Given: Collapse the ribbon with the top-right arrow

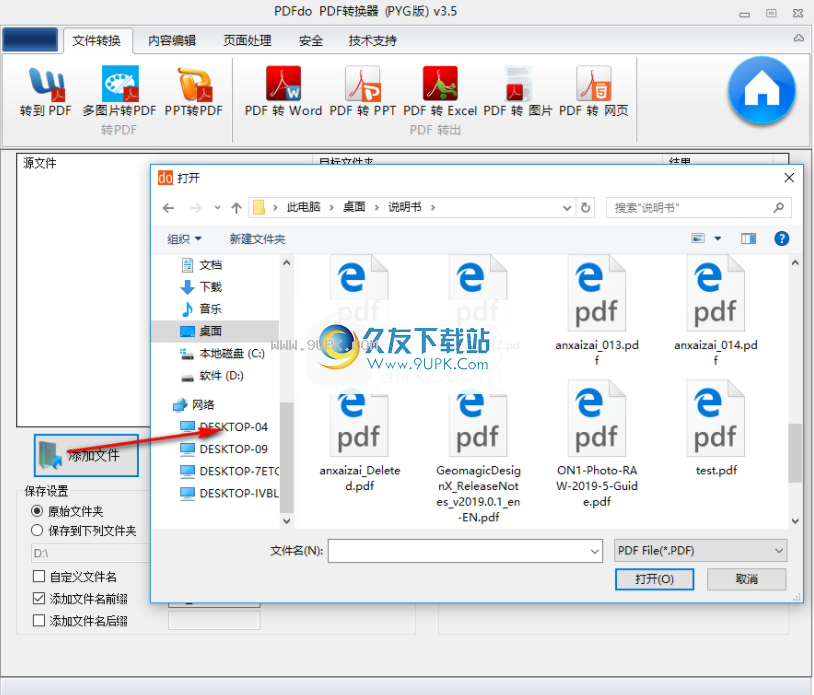Looking at the screenshot, I should click(798, 38).
